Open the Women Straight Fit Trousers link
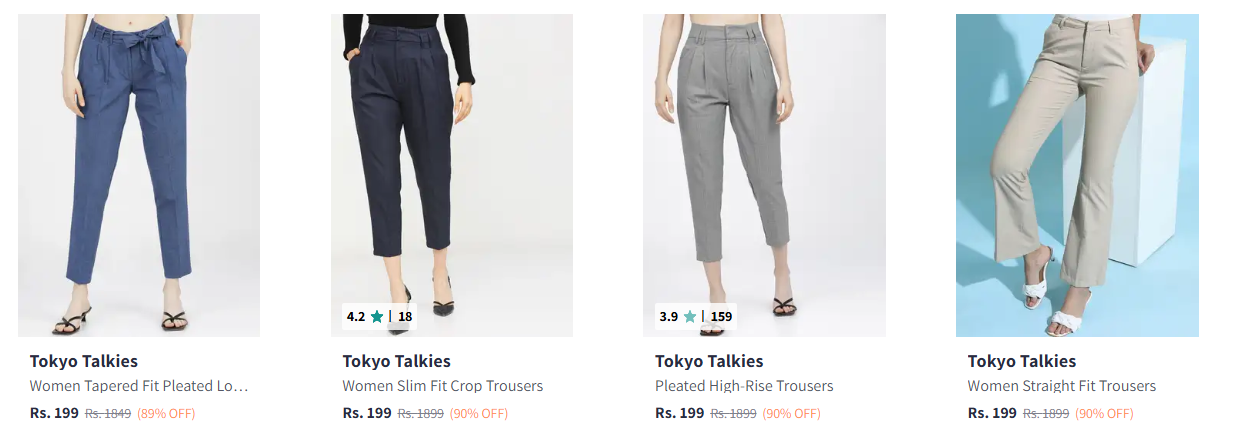Viewport: 1233px width, 445px height. click(x=1061, y=386)
